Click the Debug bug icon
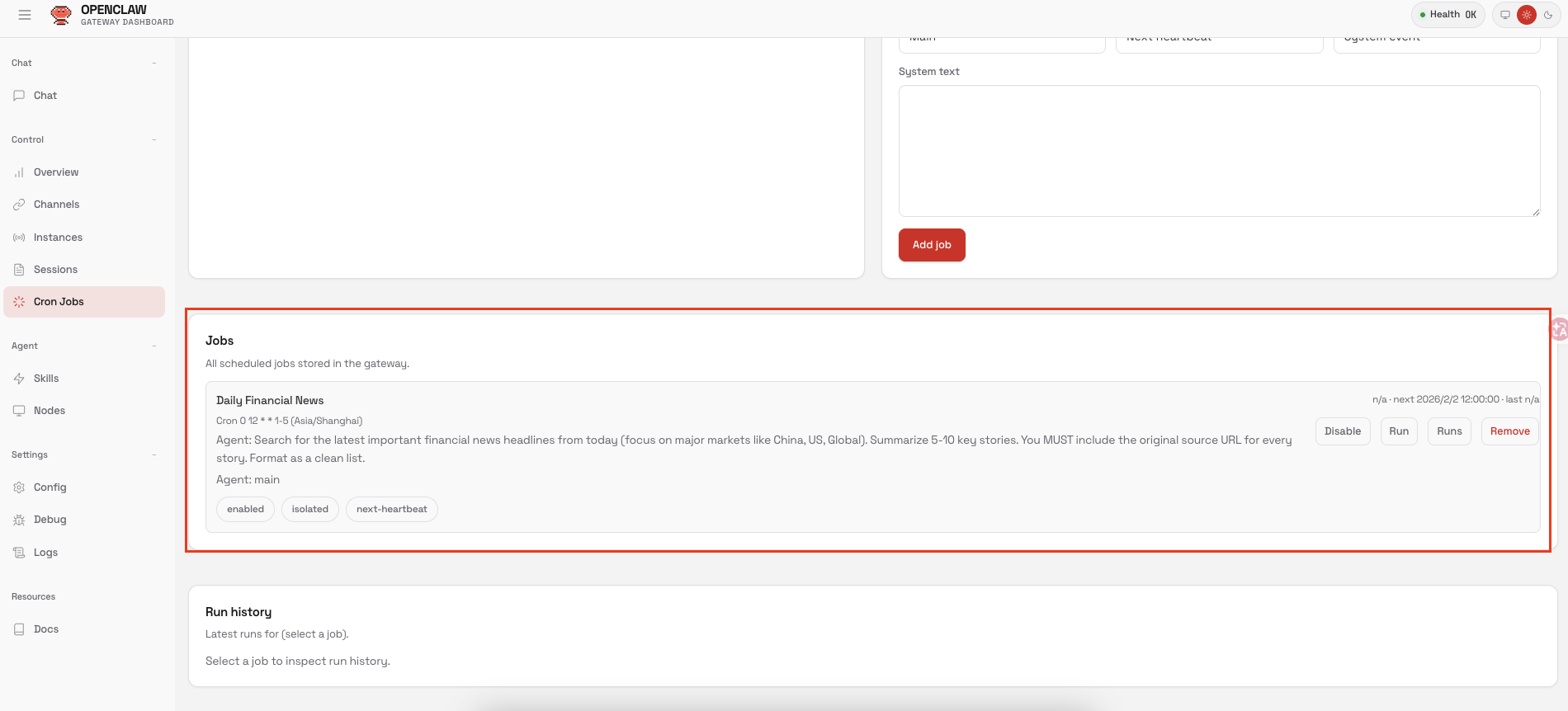 pyautogui.click(x=19, y=520)
